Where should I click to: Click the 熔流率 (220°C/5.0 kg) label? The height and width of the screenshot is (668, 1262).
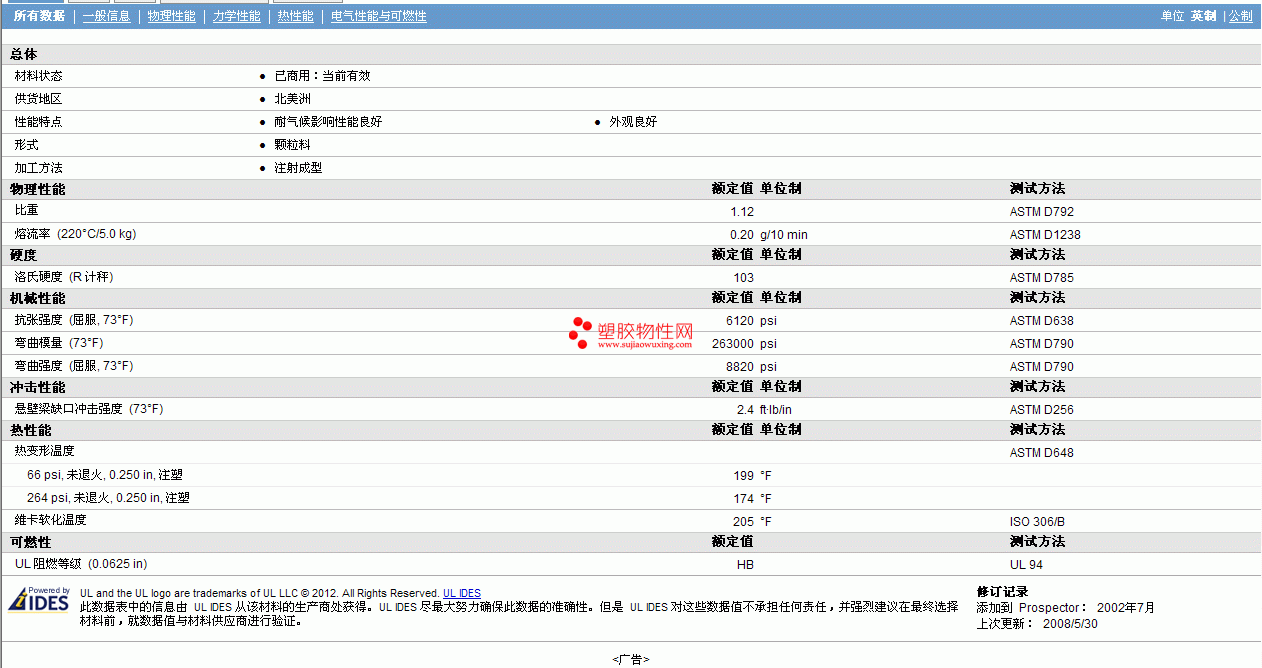coord(76,234)
